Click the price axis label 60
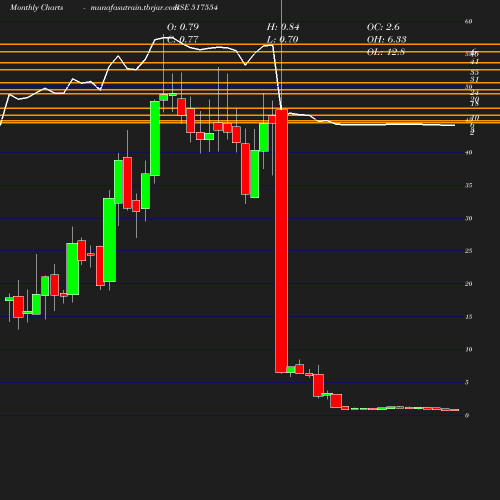Image resolution: width=500 pixels, height=500 pixels. click(468, 21)
